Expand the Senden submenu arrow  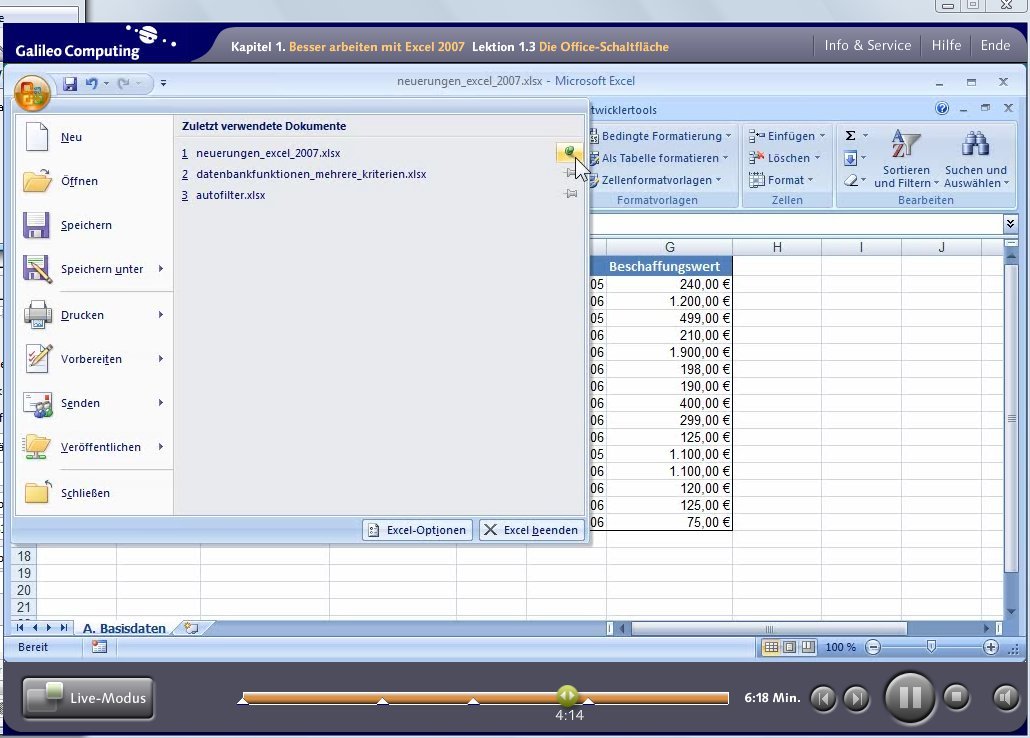[160, 403]
